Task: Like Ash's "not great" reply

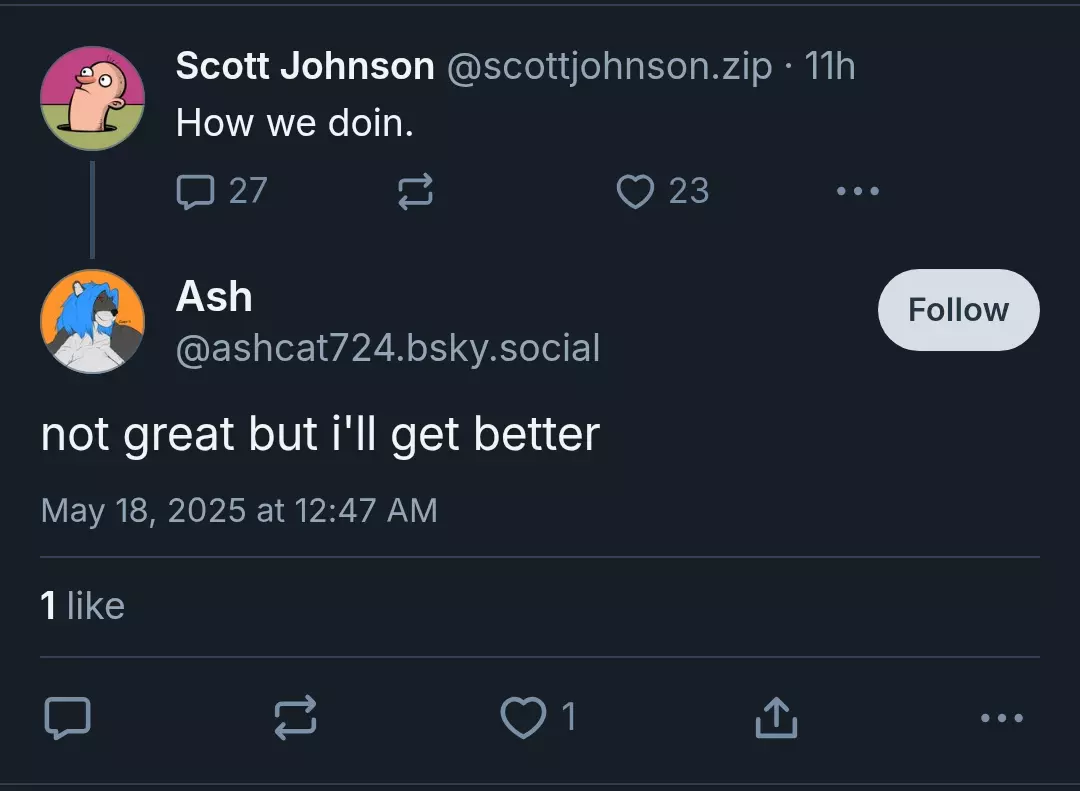Action: point(538,717)
